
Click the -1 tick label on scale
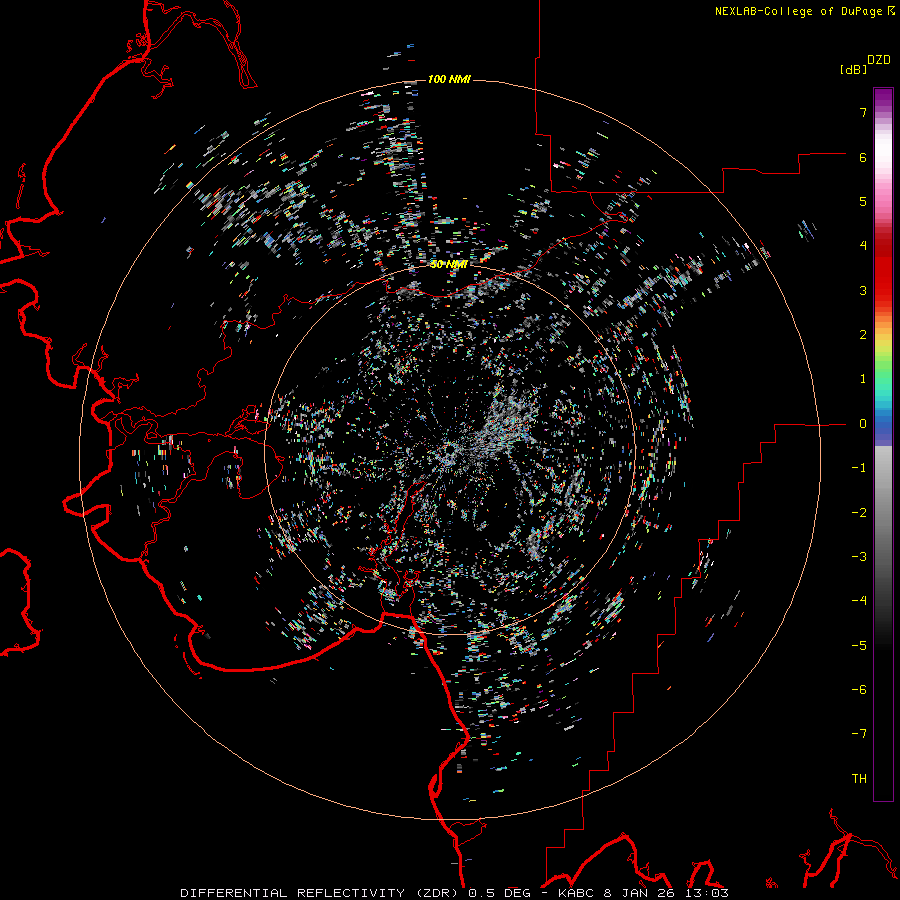pyautogui.click(x=859, y=468)
